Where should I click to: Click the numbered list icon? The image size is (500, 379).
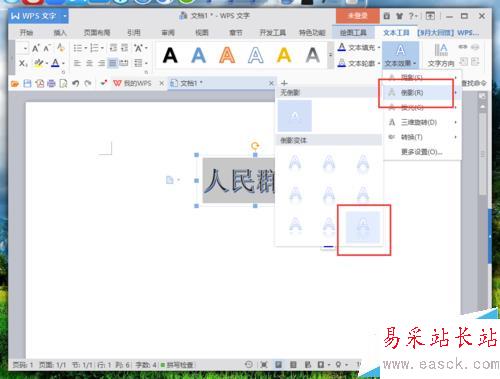pos(94,48)
